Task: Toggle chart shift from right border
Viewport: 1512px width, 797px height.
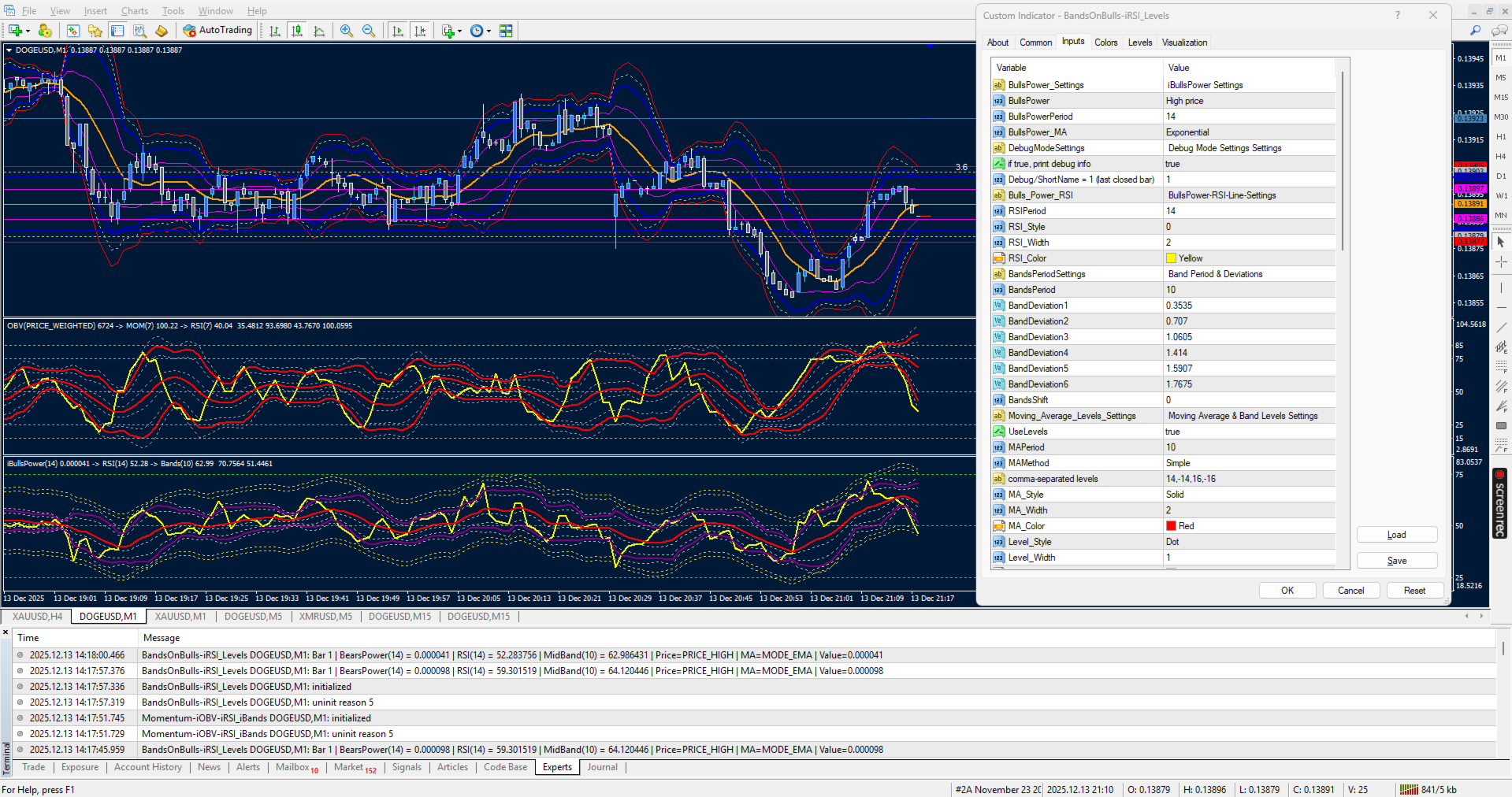Action: point(420,31)
